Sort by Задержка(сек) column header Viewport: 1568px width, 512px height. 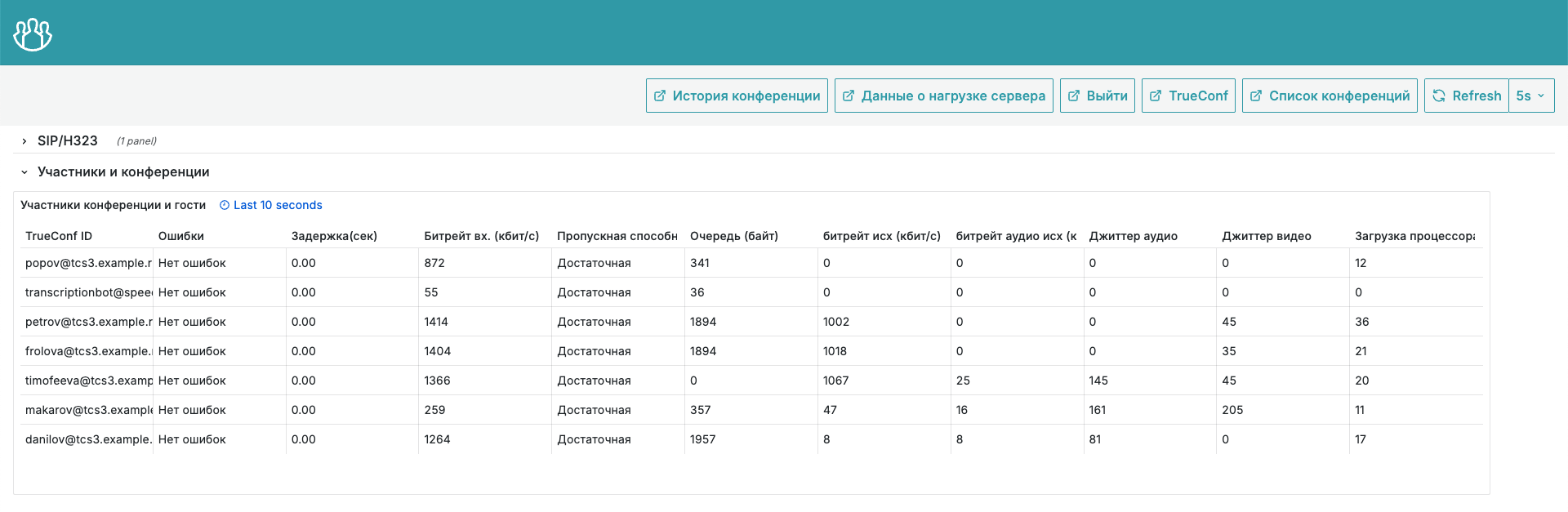[x=334, y=236]
